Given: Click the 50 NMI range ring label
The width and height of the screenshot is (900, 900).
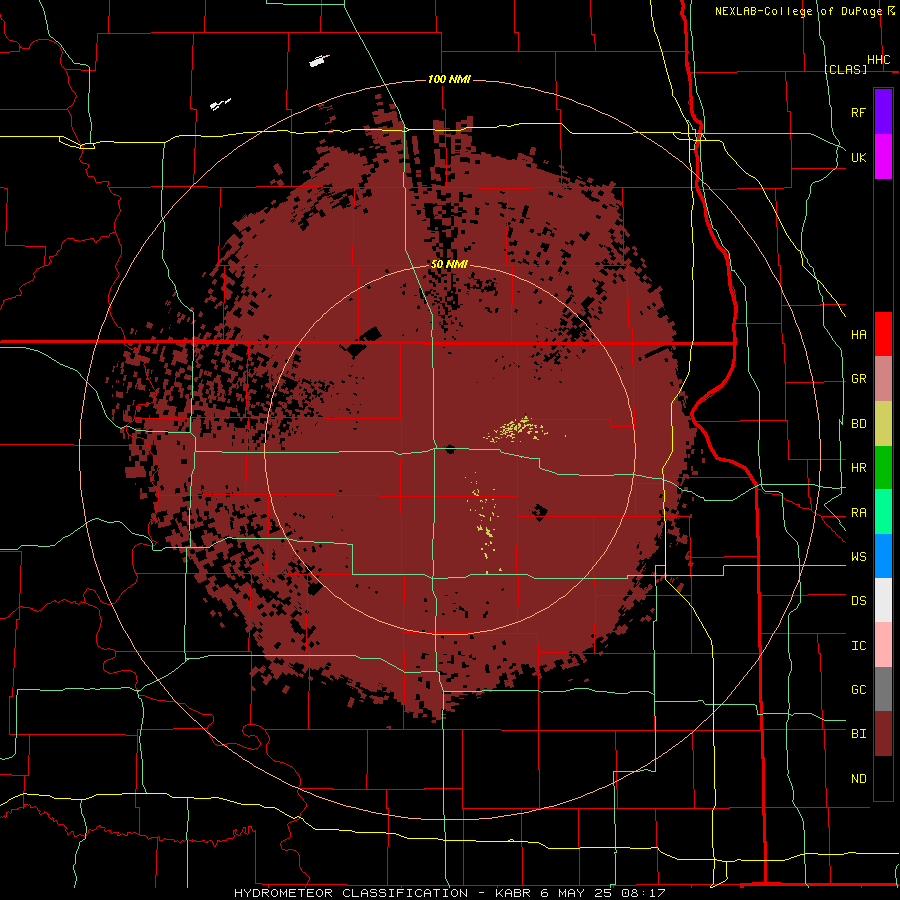Looking at the screenshot, I should pyautogui.click(x=449, y=264).
